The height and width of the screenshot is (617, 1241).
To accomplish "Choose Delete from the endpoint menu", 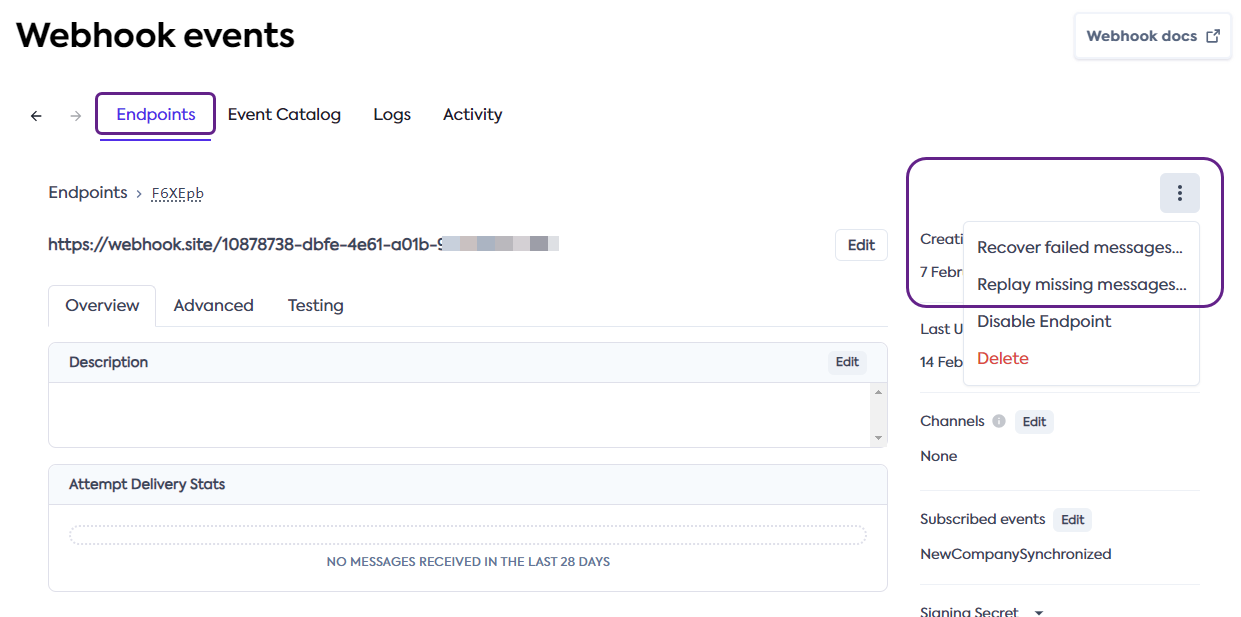I will click(x=1002, y=359).
